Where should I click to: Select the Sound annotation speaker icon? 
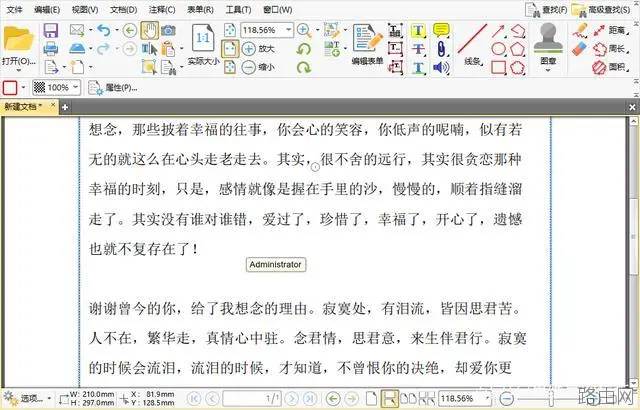click(x=441, y=67)
